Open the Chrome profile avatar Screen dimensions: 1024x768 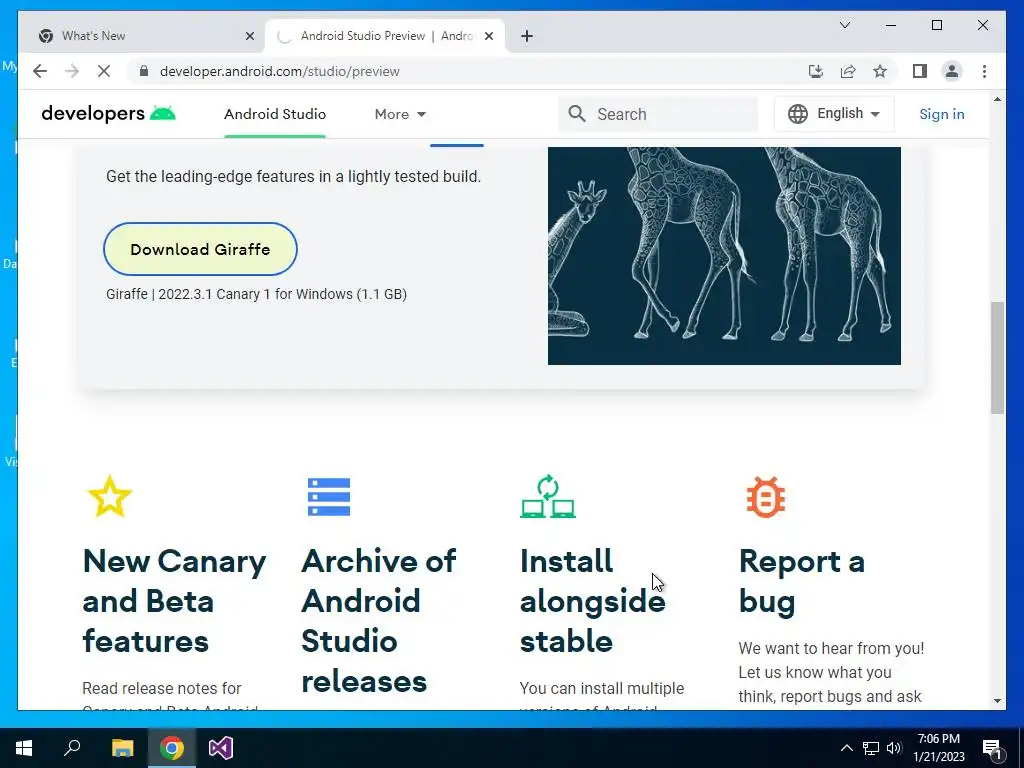click(952, 71)
